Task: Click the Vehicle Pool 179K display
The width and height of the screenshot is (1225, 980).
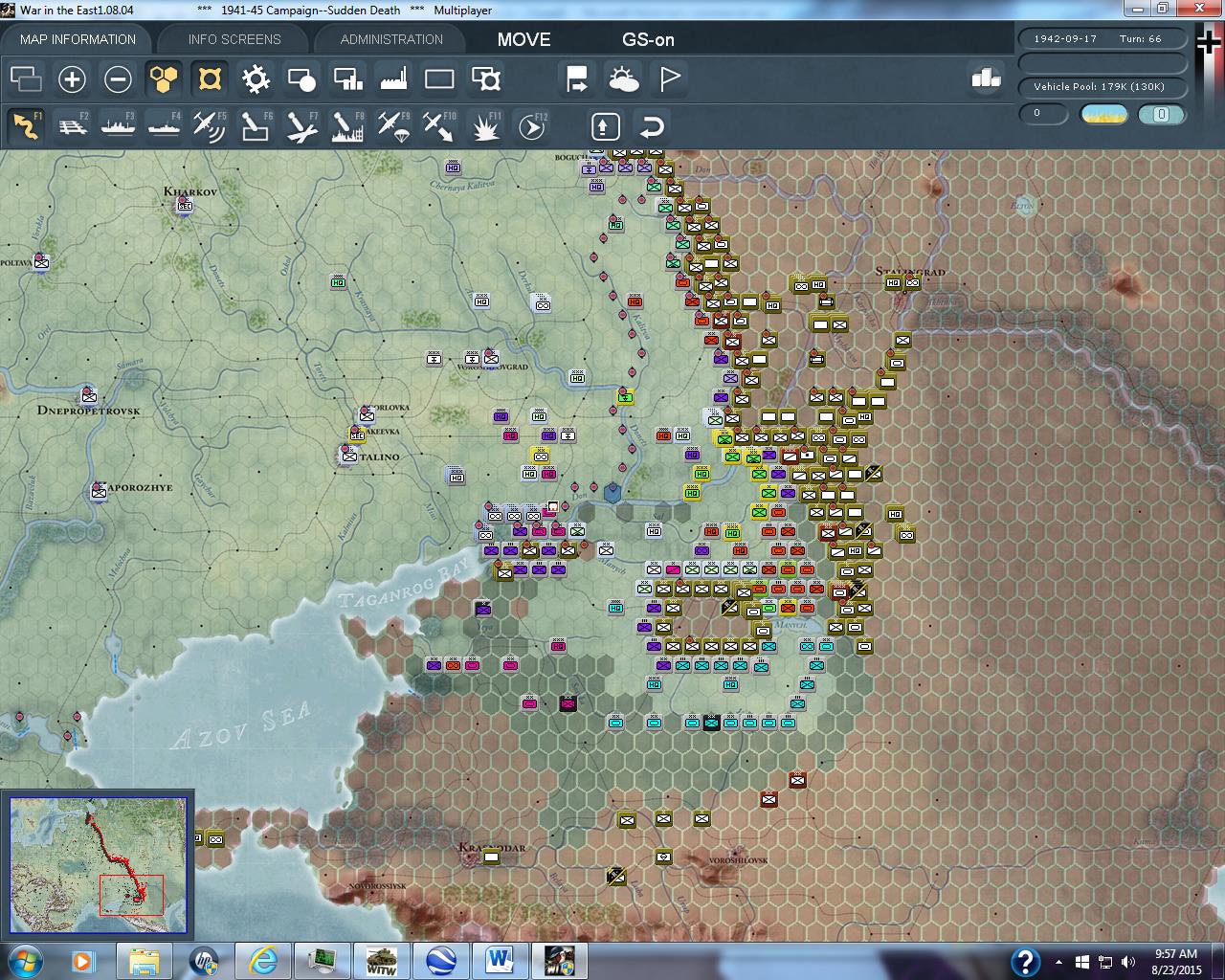Action: tap(1102, 87)
